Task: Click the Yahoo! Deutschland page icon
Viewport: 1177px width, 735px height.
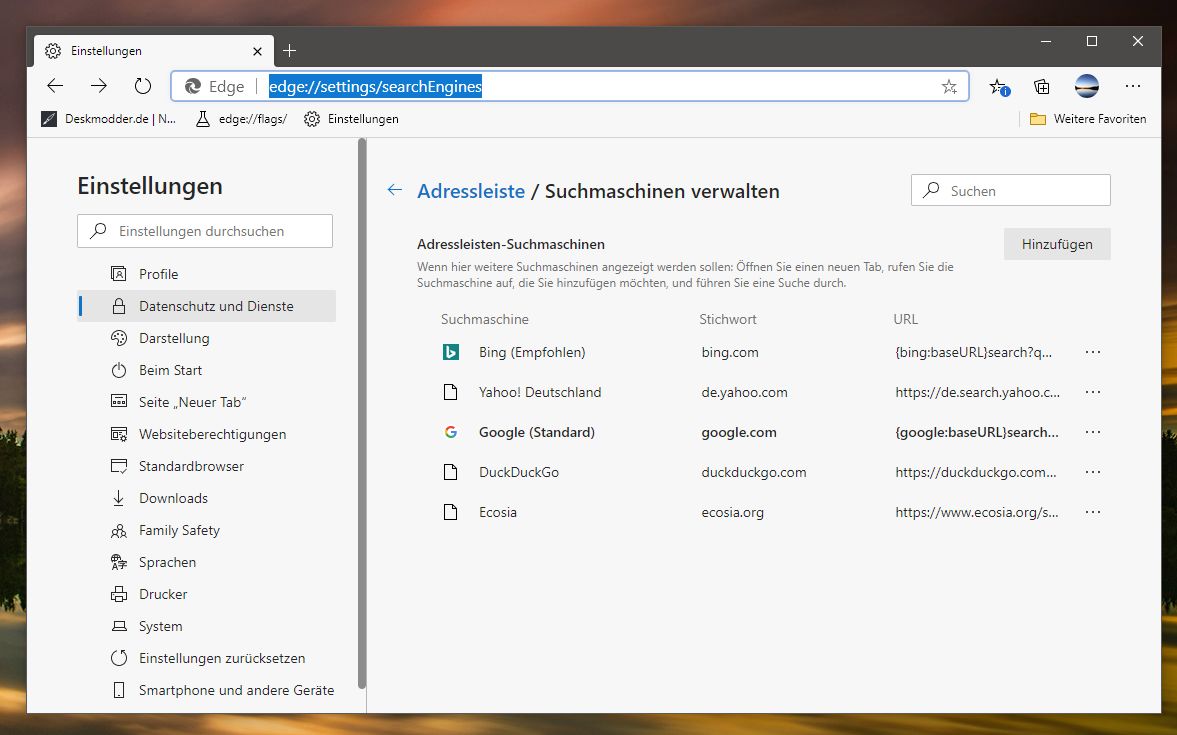Action: click(450, 392)
